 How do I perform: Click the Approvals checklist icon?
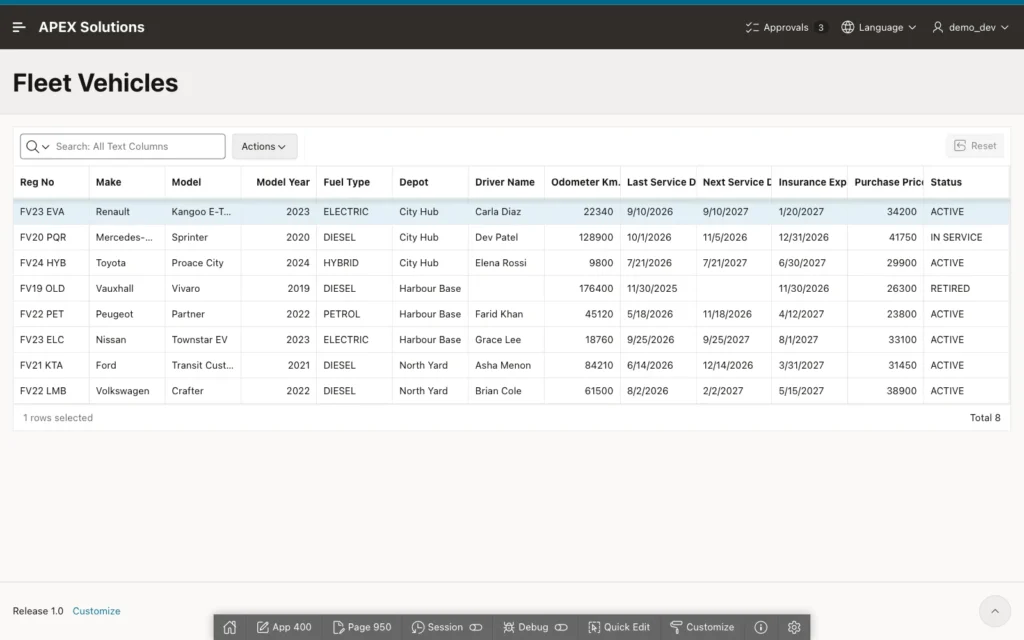pos(752,27)
